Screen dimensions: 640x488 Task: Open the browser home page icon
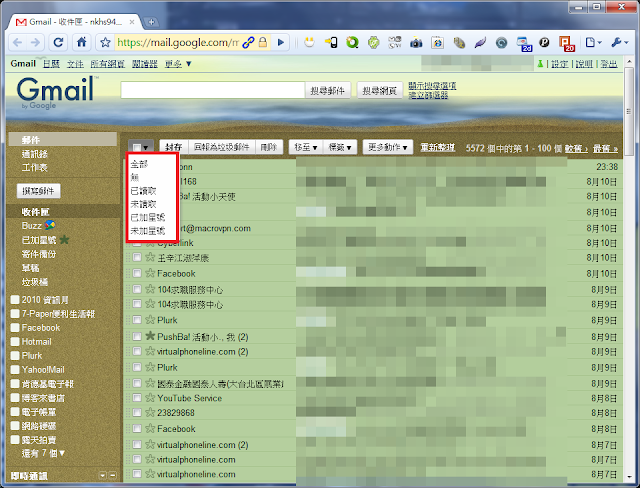point(82,42)
